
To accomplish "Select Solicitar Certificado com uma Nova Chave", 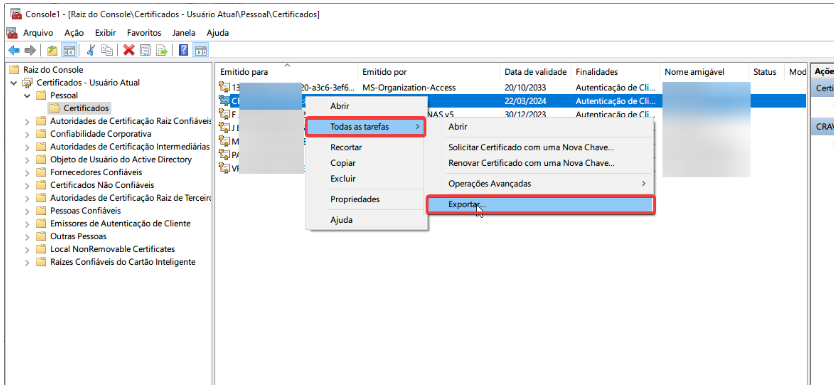I will point(540,147).
